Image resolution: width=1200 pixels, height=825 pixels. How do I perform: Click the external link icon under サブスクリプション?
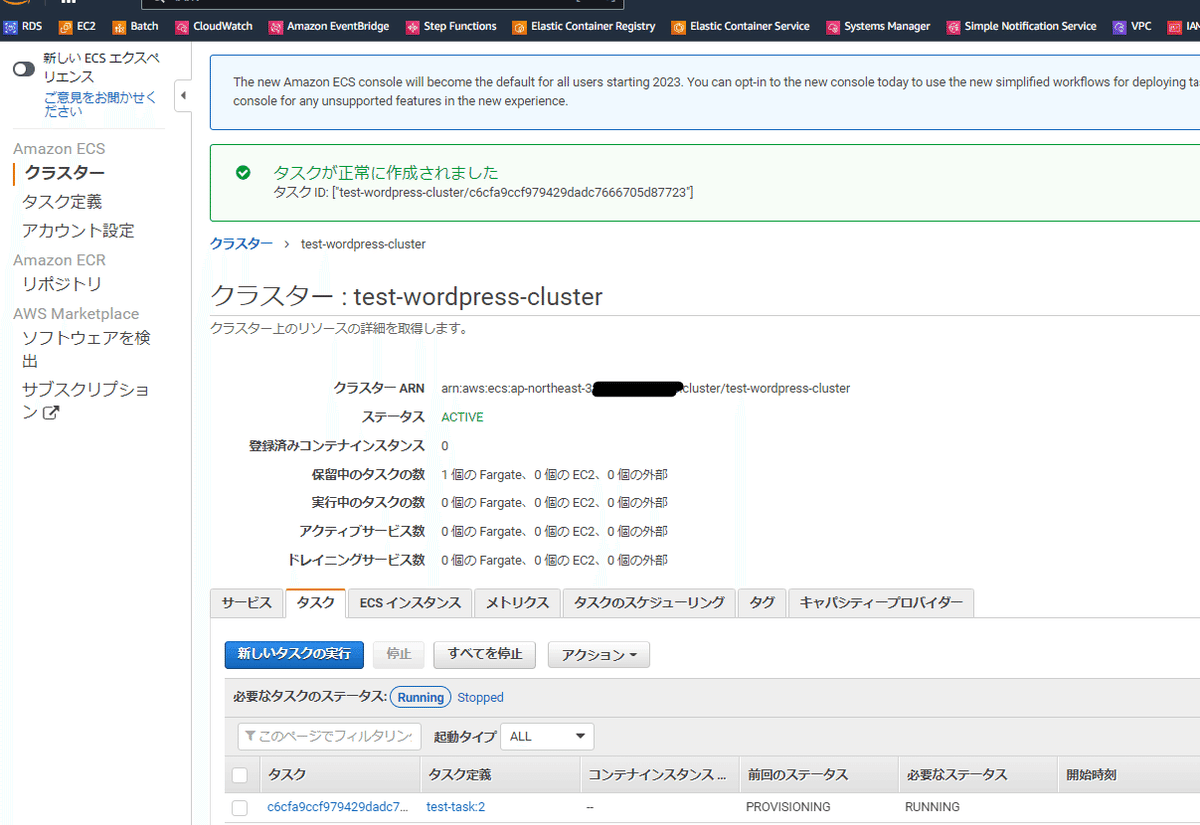tap(50, 412)
